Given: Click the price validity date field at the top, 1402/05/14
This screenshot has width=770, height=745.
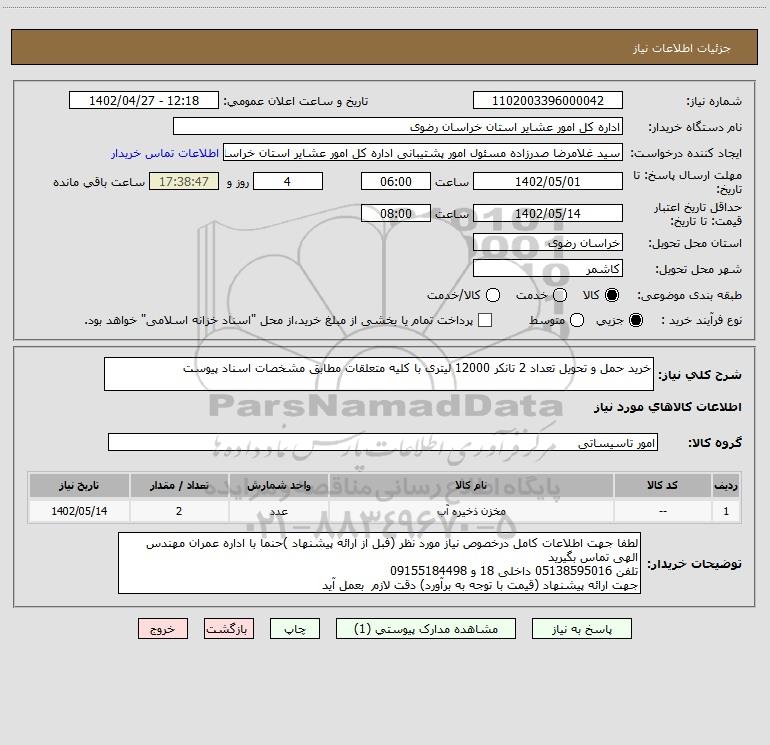Looking at the screenshot, I should tap(548, 214).
